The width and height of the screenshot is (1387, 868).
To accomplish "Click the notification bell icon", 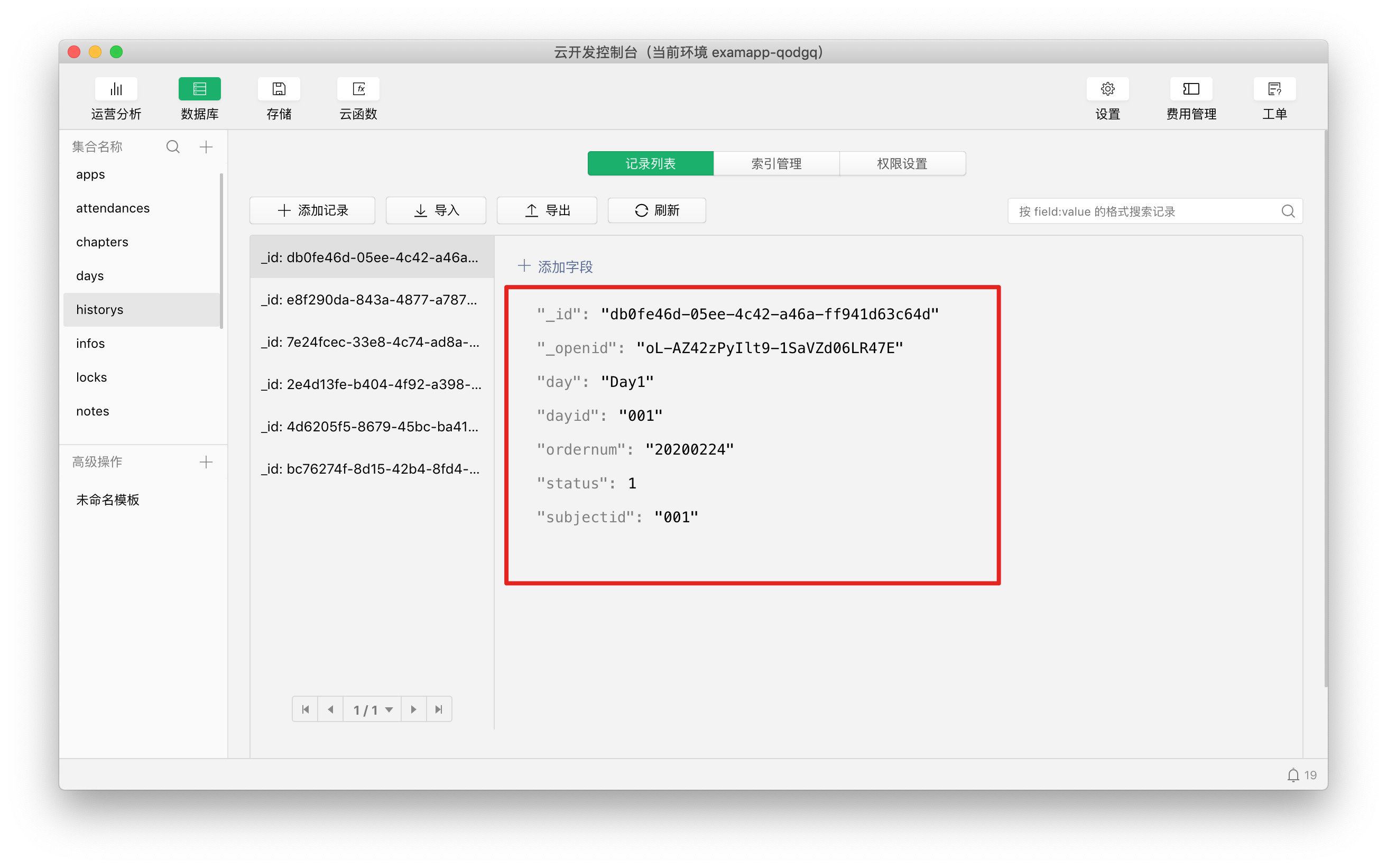I will [x=1292, y=775].
